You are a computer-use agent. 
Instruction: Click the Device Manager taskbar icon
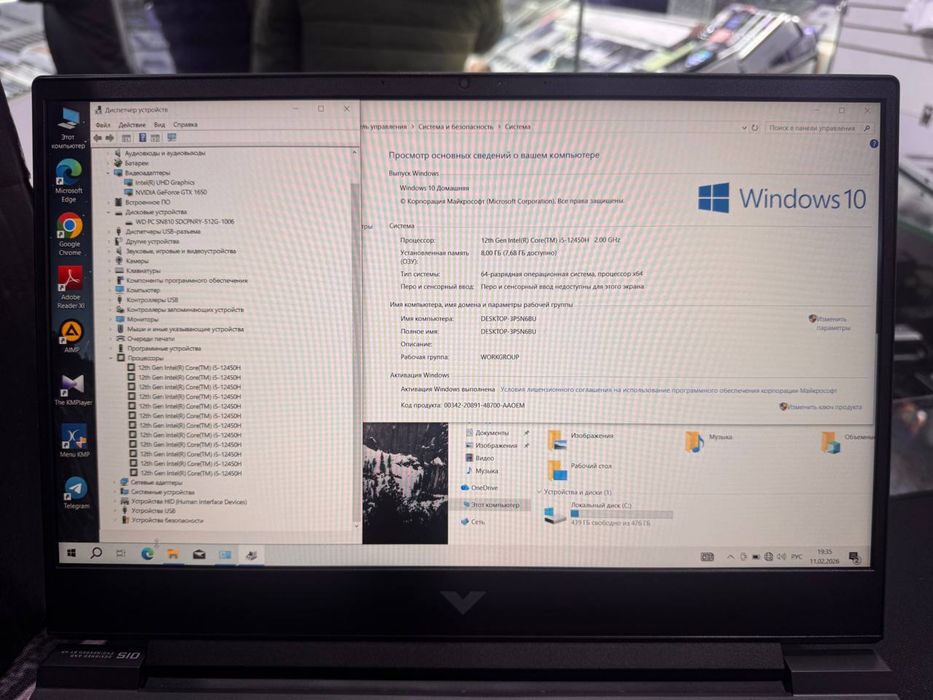pos(251,555)
